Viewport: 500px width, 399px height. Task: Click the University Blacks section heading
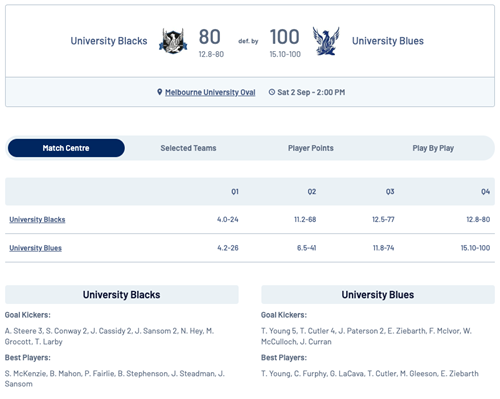pos(122,295)
